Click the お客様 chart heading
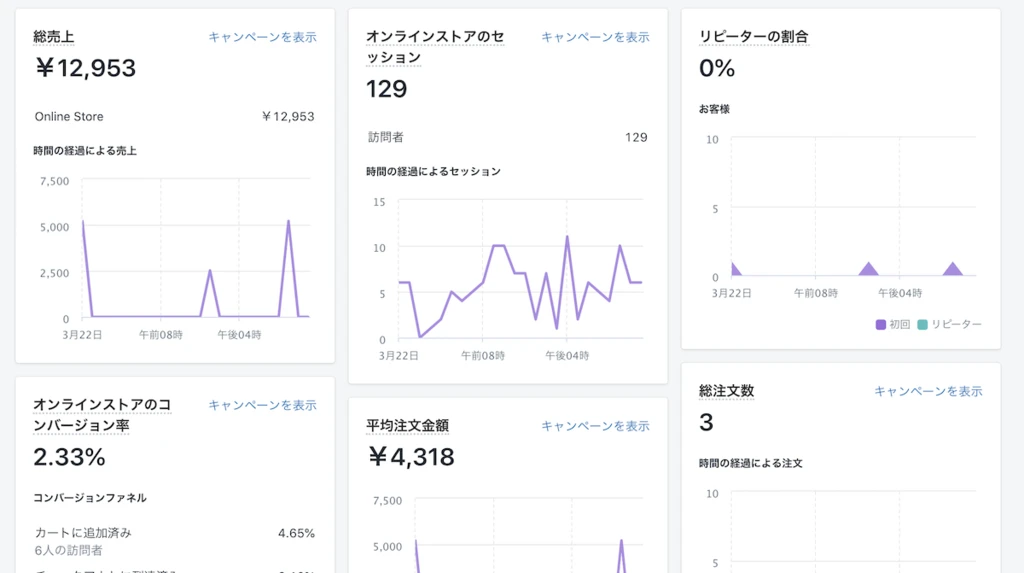Screen dimensions: 1024x573 tap(714, 109)
